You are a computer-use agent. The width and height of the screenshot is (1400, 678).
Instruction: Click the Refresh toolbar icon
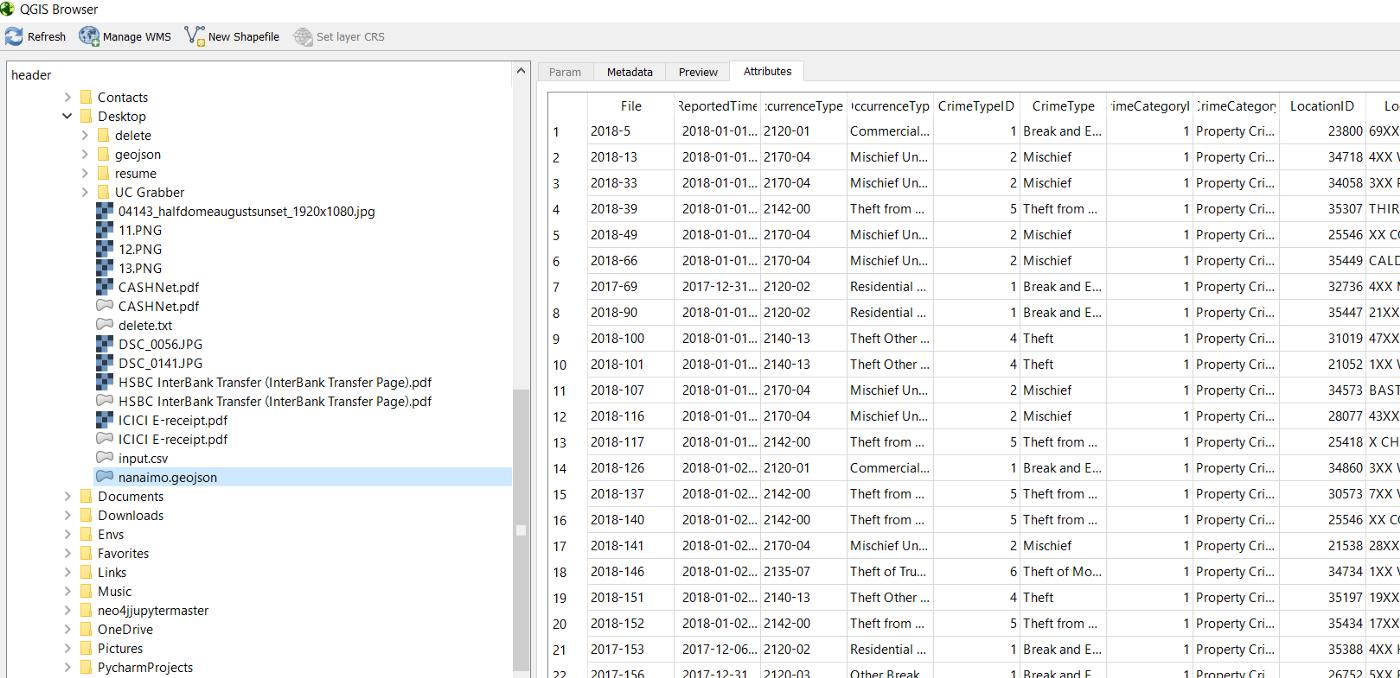click(x=14, y=36)
